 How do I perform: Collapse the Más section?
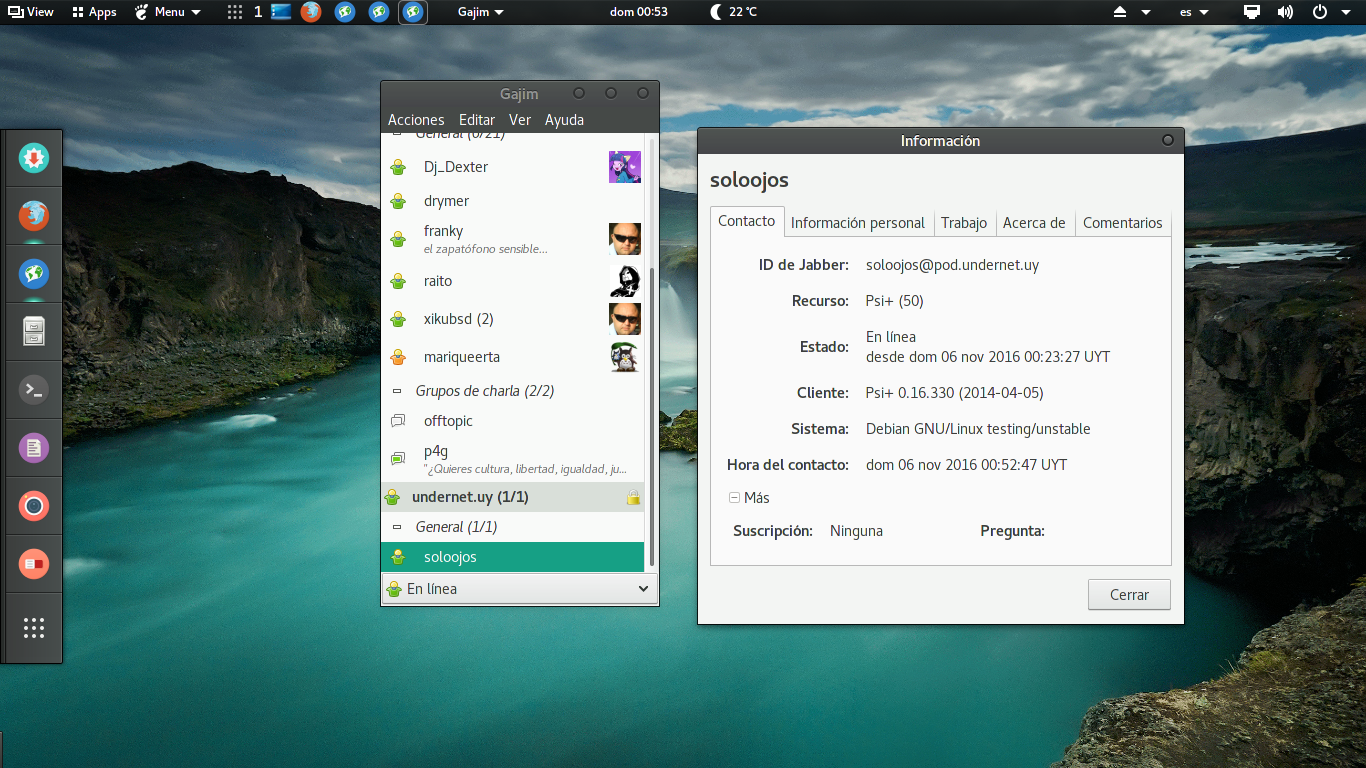click(x=734, y=497)
